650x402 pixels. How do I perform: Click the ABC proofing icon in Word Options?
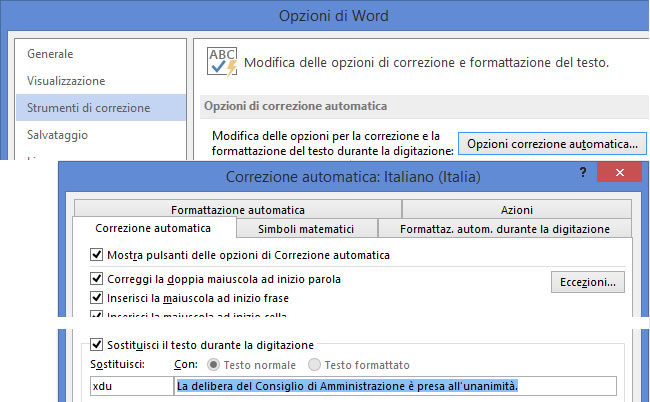point(222,62)
